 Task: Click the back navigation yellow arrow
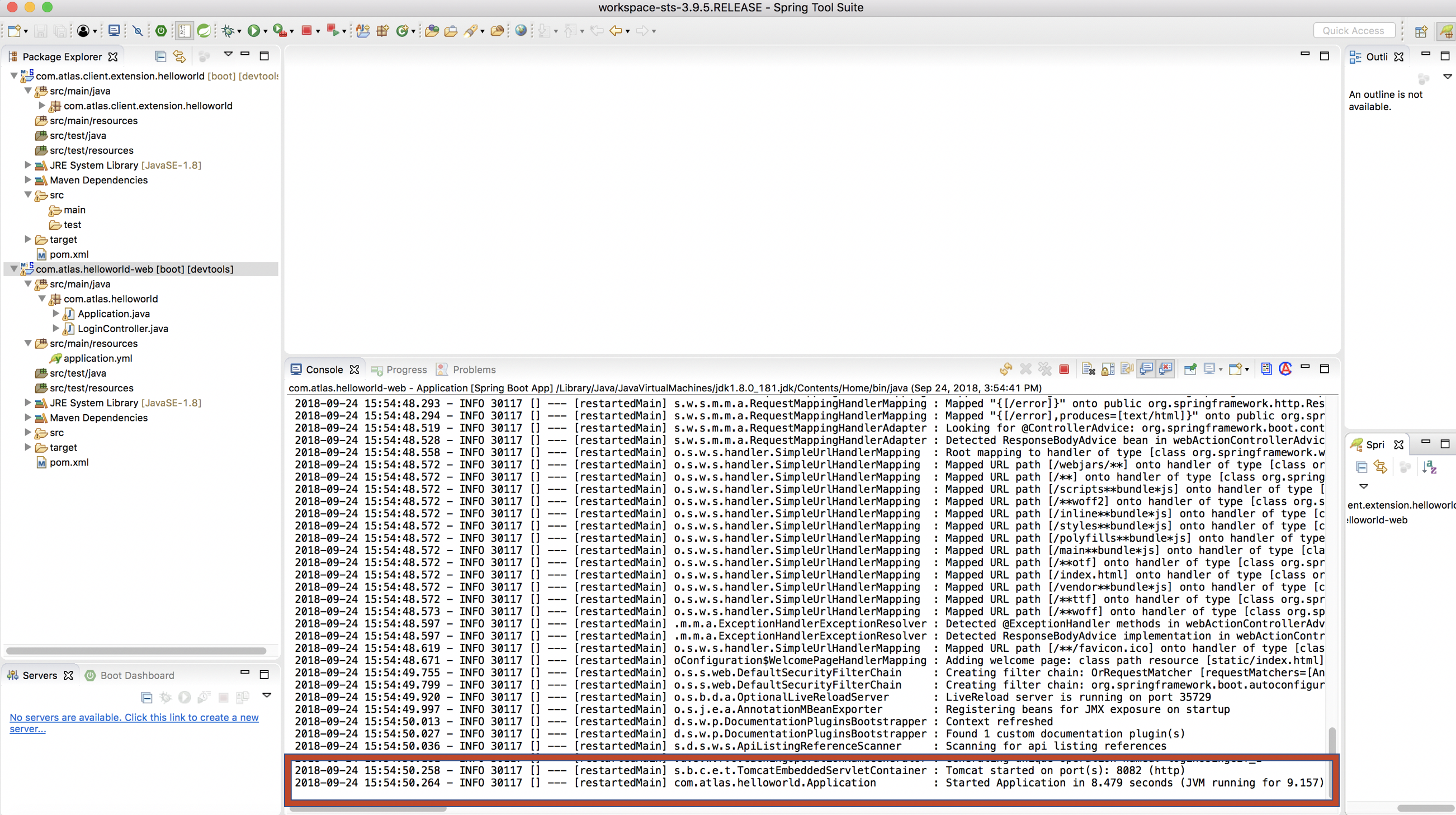616,31
